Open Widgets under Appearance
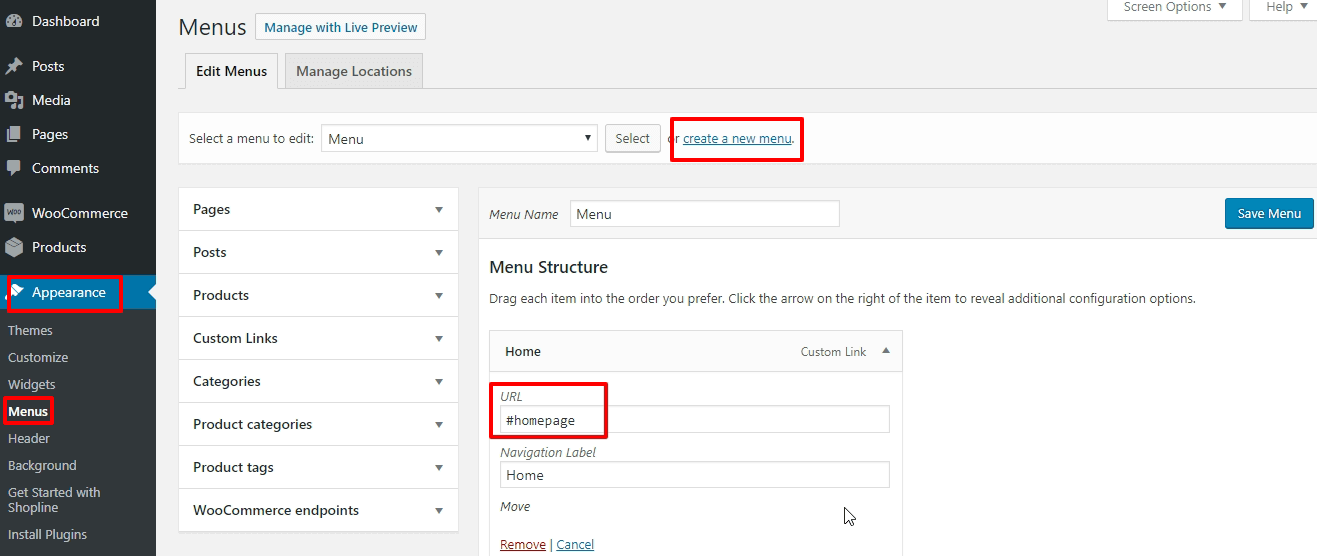Viewport: 1317px width, 556px height. 32,384
